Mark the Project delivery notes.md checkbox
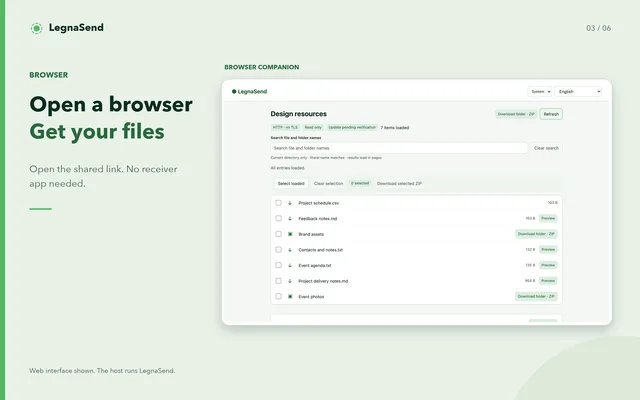 [x=278, y=281]
